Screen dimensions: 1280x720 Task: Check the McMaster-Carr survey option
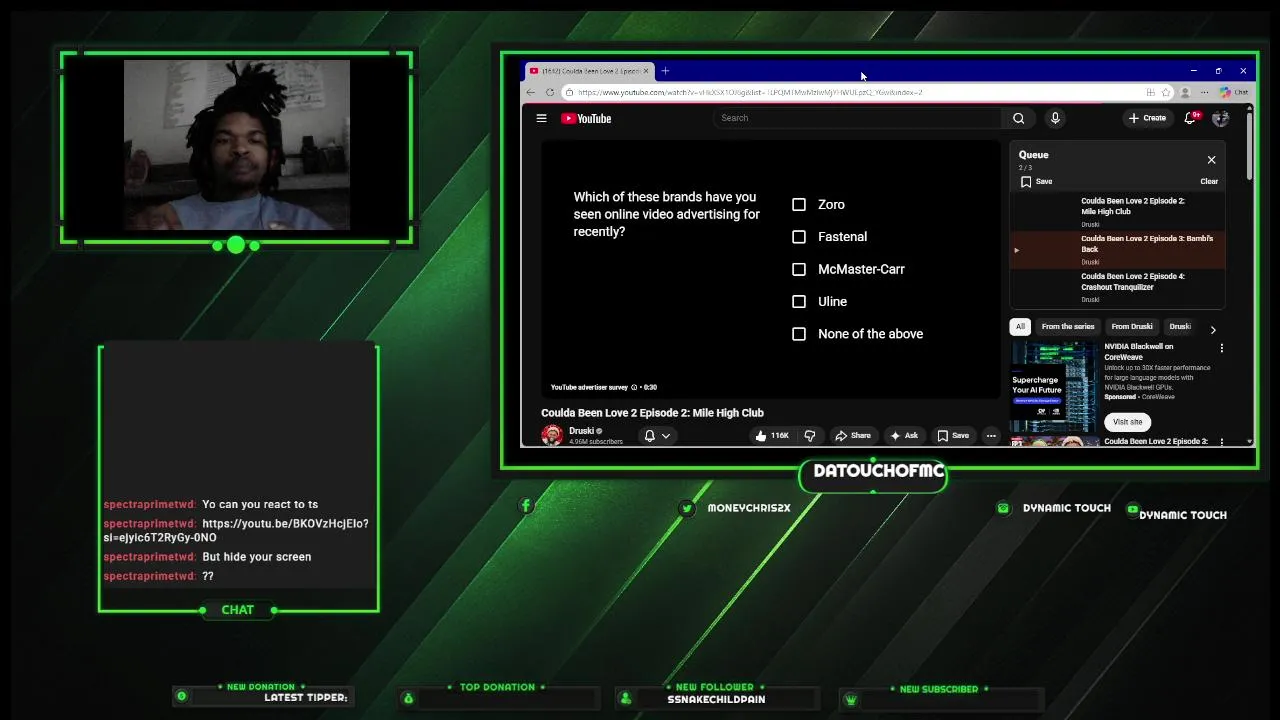[x=799, y=269]
